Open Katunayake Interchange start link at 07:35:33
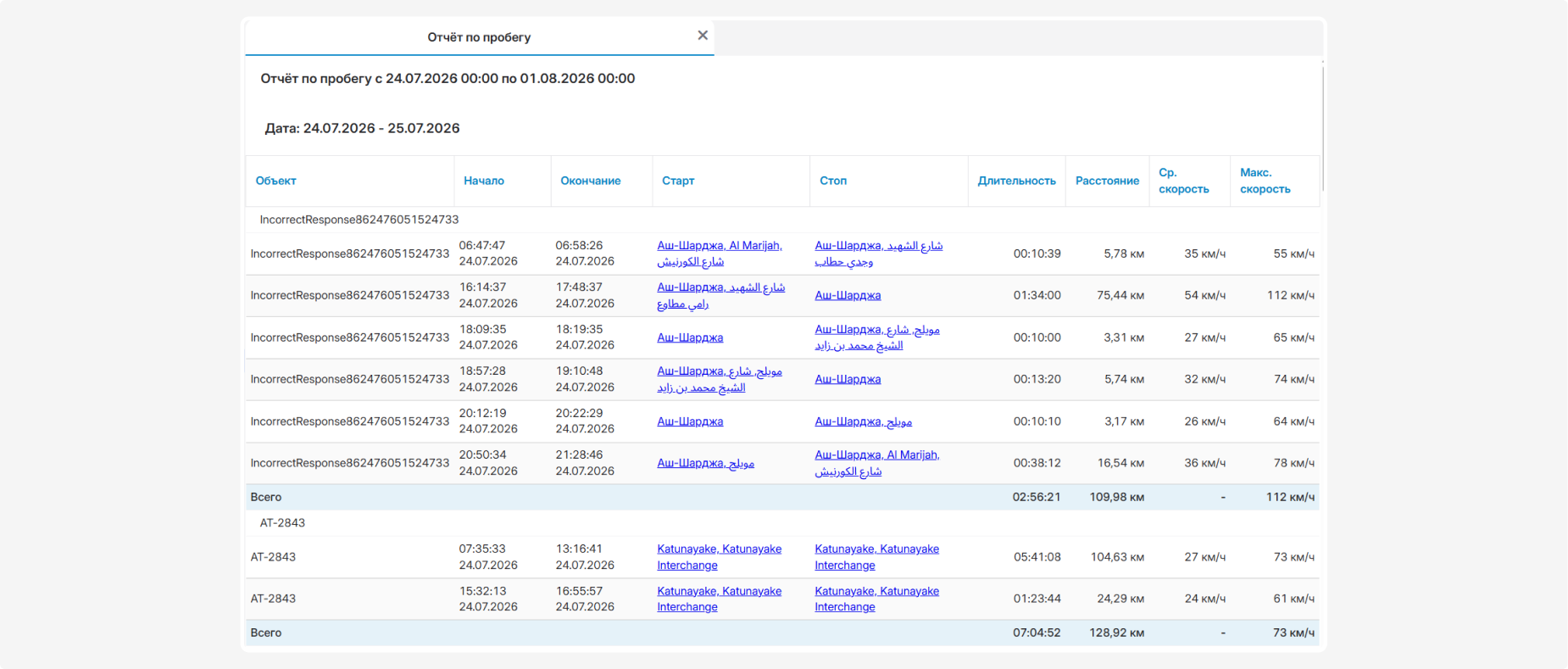 pos(719,557)
